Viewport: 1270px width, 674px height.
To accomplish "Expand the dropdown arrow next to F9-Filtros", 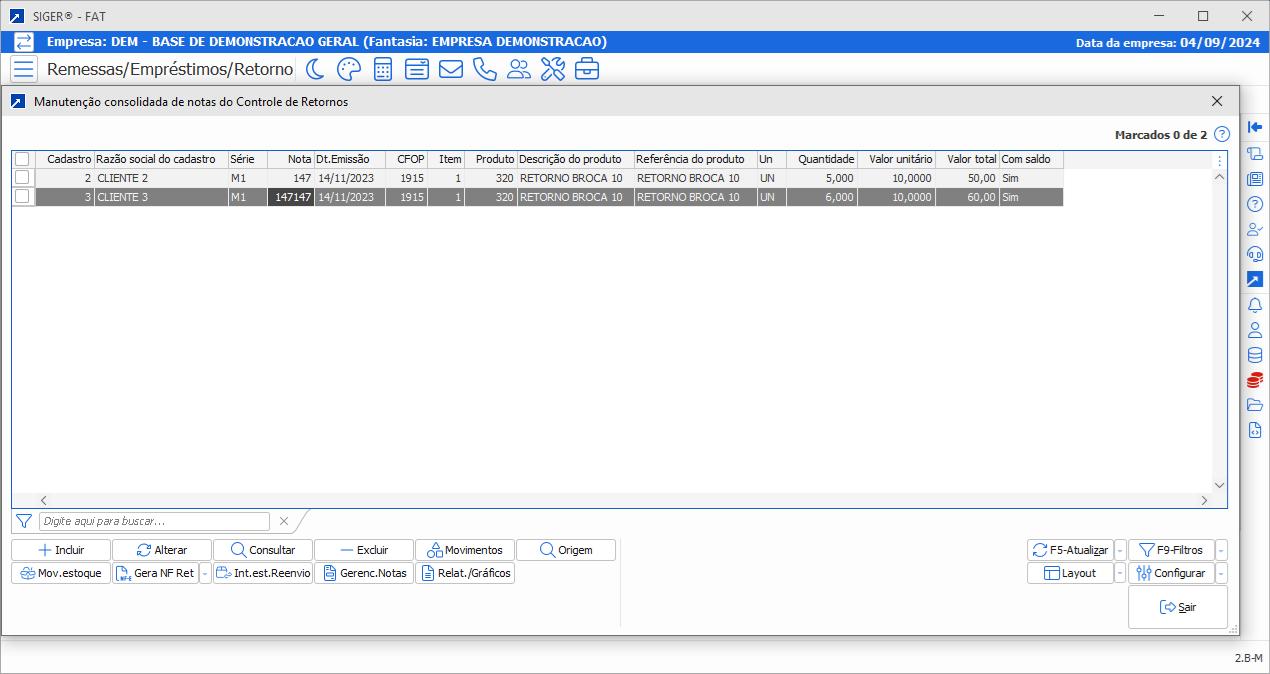I will point(1221,550).
